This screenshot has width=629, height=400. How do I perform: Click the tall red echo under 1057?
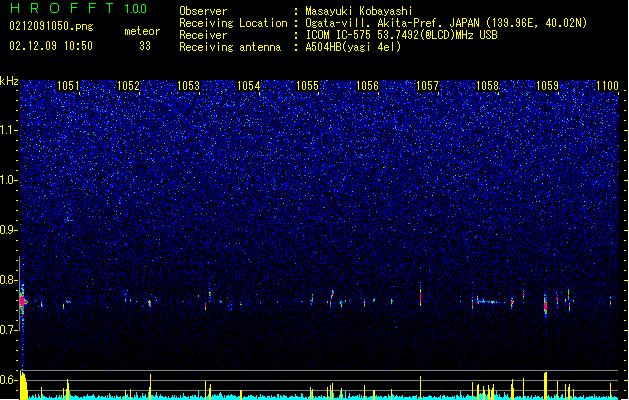pos(420,296)
